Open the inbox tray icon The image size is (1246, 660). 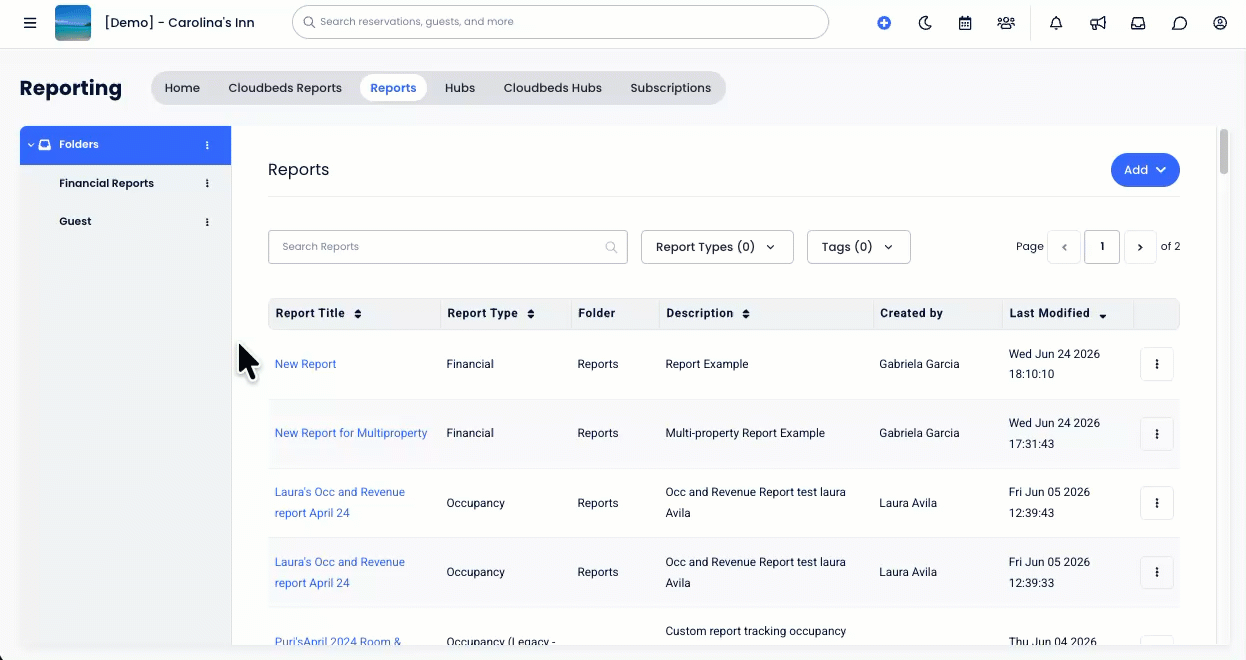click(1138, 22)
